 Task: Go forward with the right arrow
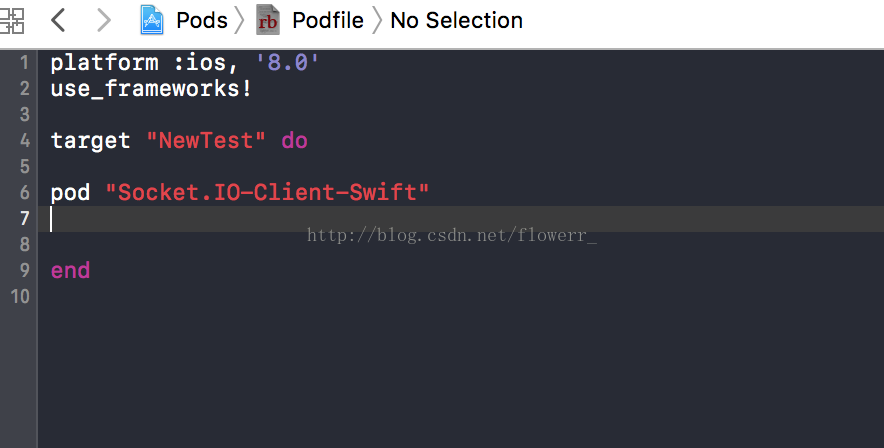pos(104,21)
